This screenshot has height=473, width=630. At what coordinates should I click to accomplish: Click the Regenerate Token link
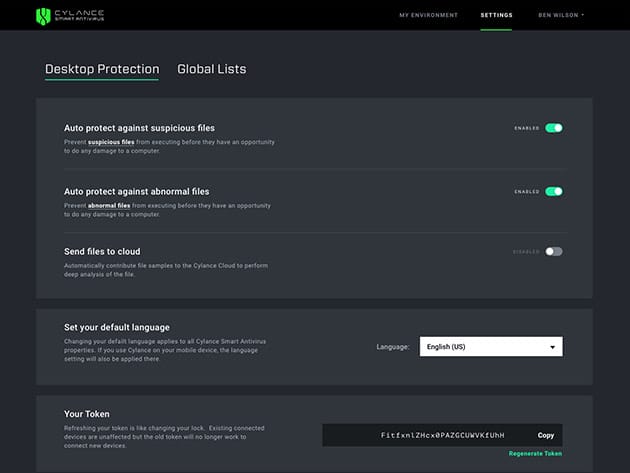pos(535,453)
